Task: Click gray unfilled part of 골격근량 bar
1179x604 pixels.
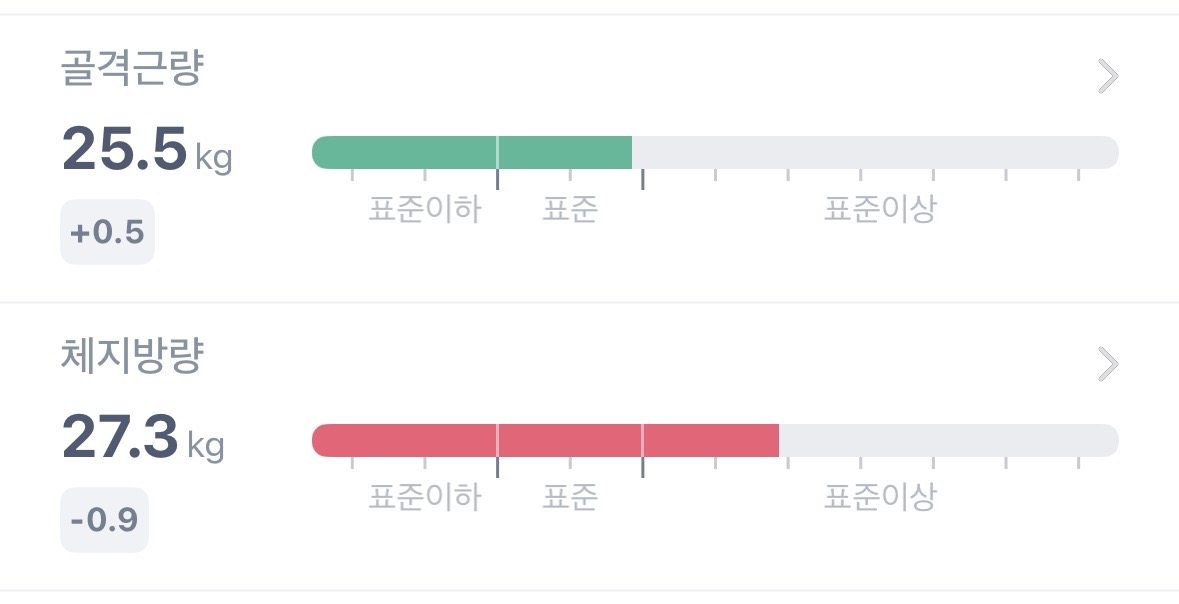Action: click(875, 152)
